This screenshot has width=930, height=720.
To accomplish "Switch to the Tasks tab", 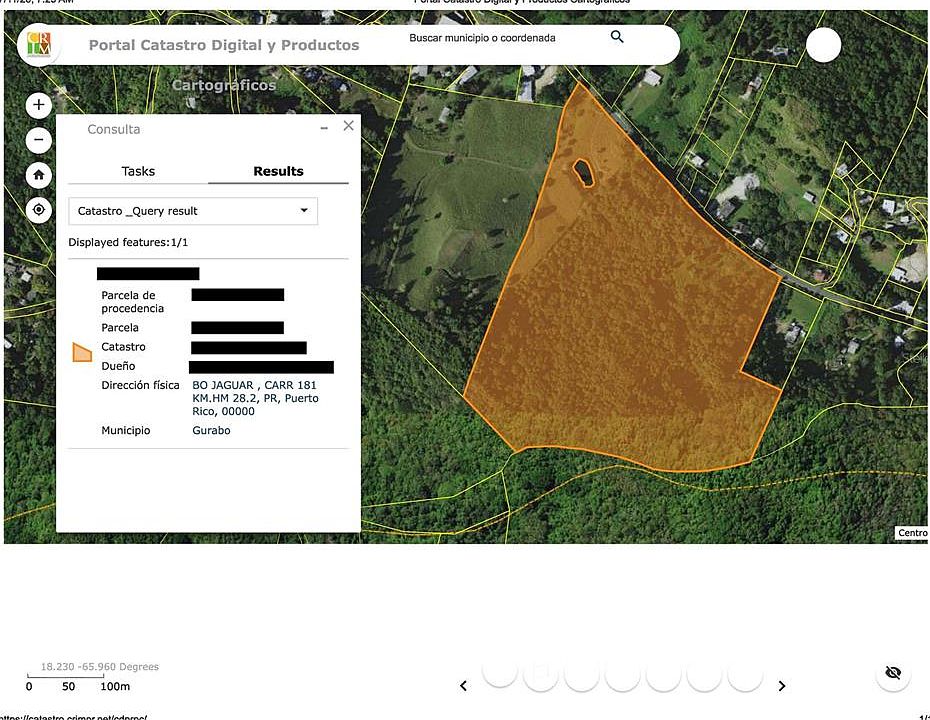I will click(x=138, y=171).
